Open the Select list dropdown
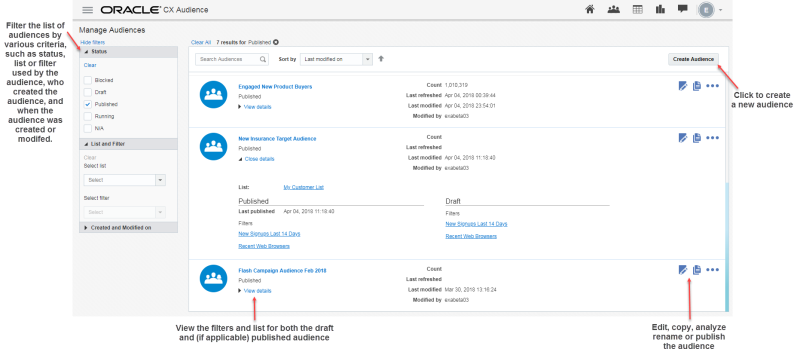This screenshot has width=800, height=361. point(124,180)
